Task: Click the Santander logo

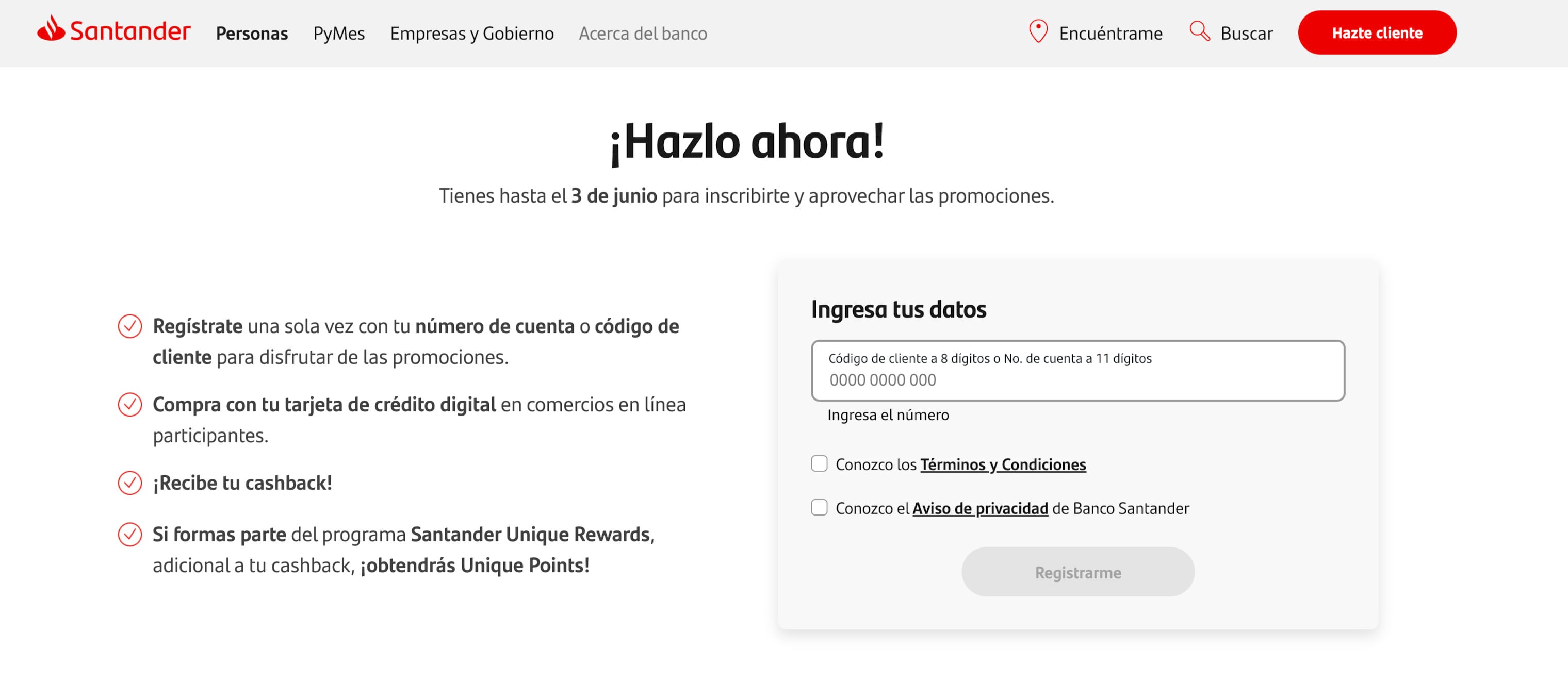Action: tap(114, 31)
